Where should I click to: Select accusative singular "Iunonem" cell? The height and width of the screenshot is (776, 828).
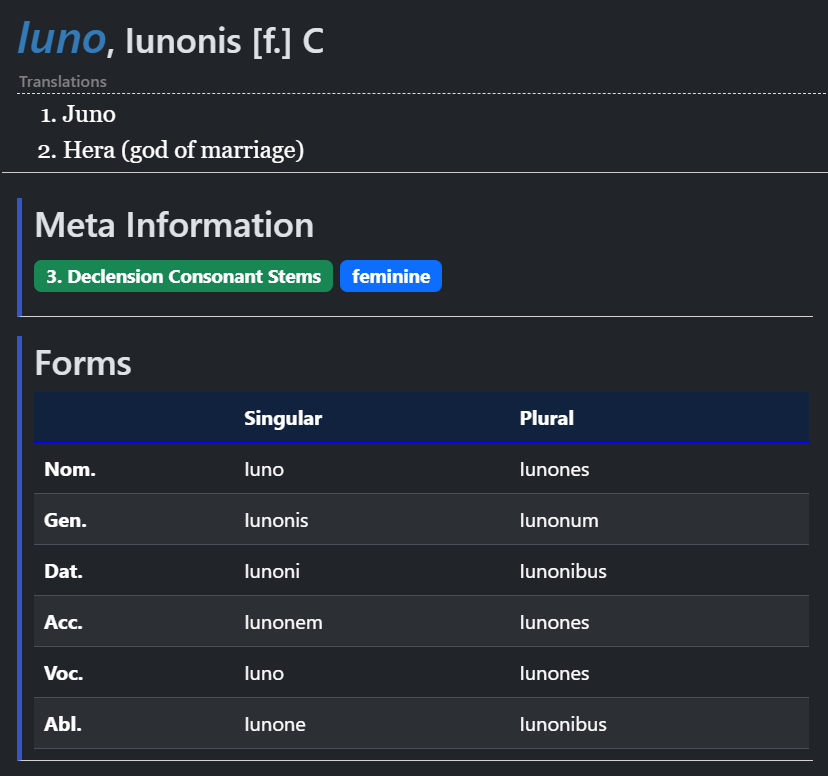tap(283, 622)
